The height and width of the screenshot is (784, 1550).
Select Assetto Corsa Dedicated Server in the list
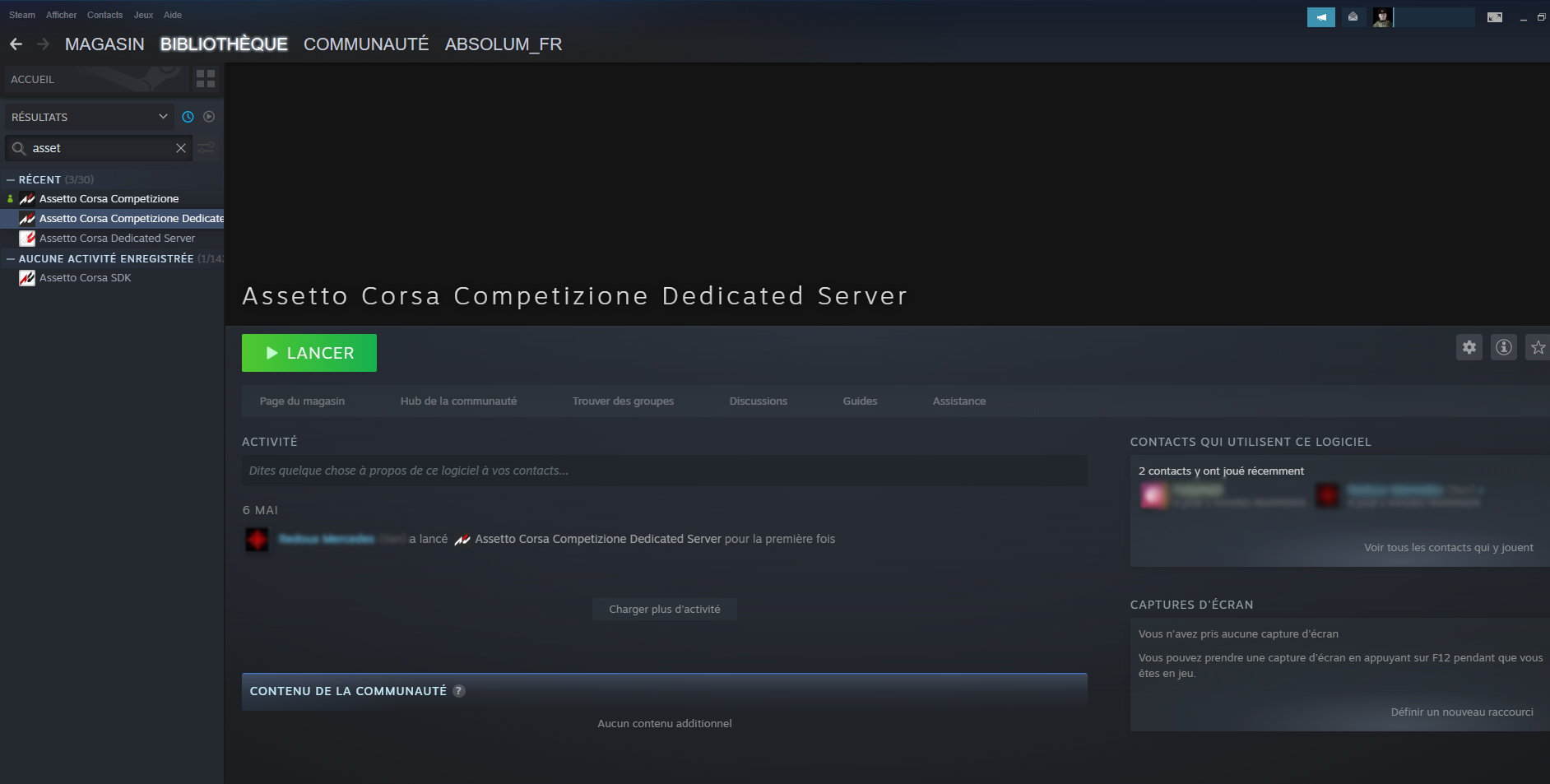tap(117, 238)
